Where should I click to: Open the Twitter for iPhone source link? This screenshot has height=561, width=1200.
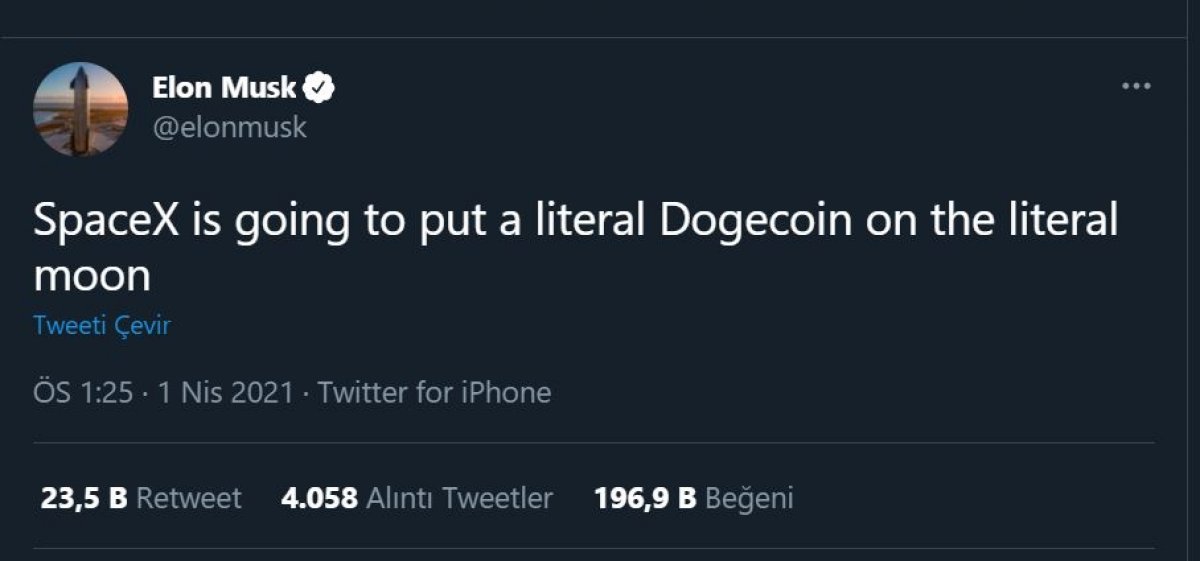tap(434, 392)
